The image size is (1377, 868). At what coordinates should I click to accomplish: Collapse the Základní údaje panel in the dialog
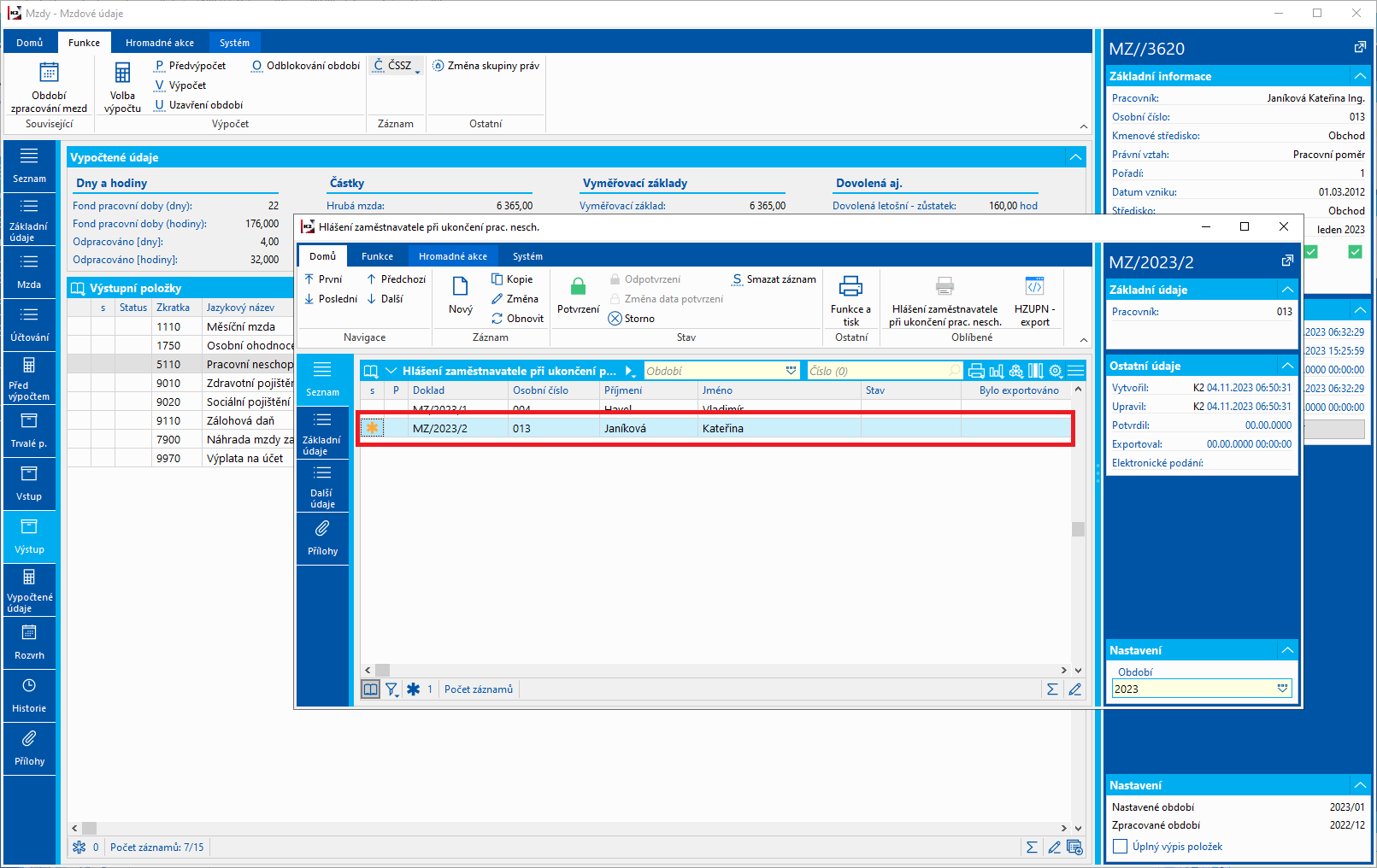[x=1287, y=290]
